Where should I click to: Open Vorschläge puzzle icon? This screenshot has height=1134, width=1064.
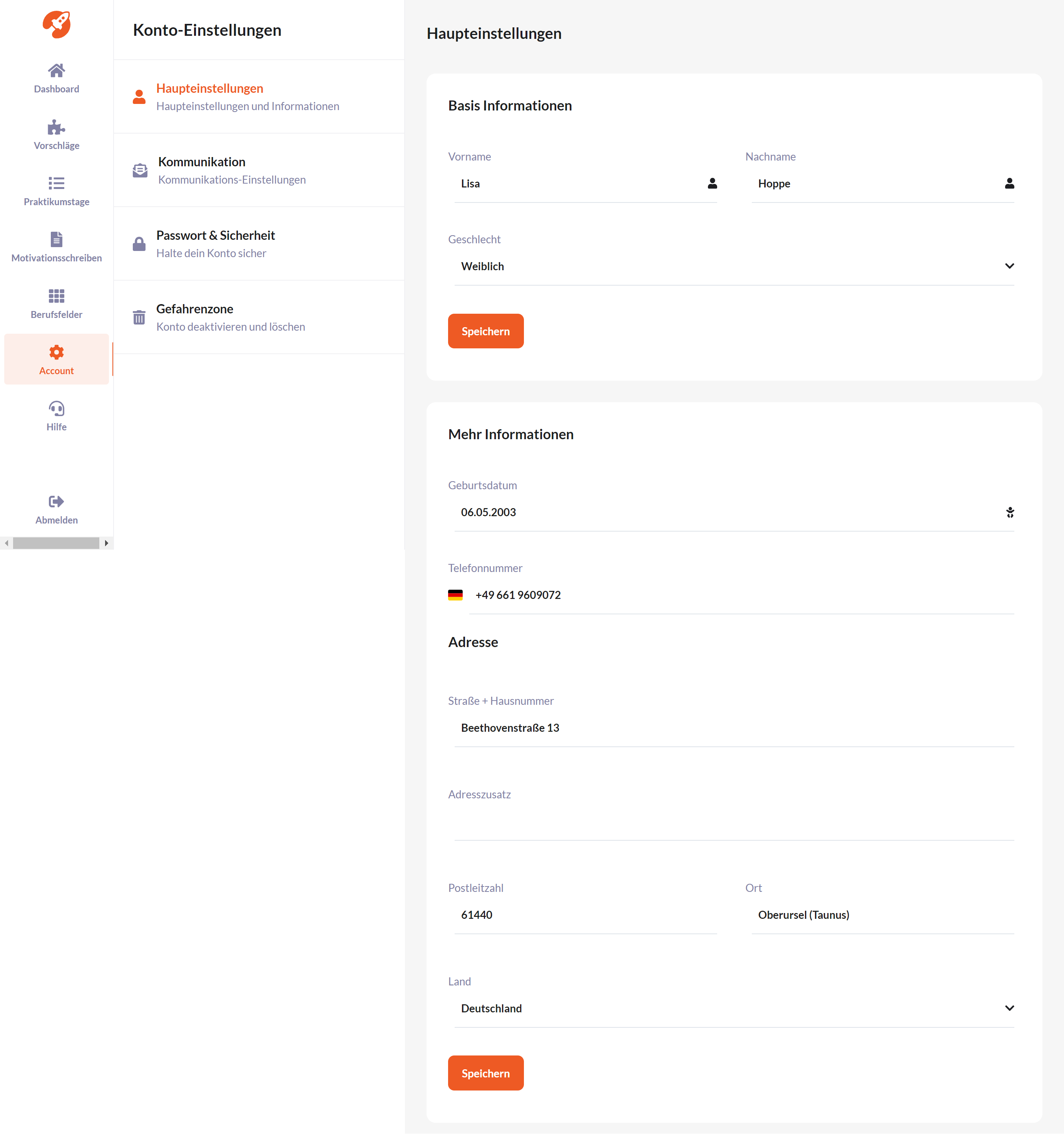click(x=57, y=127)
